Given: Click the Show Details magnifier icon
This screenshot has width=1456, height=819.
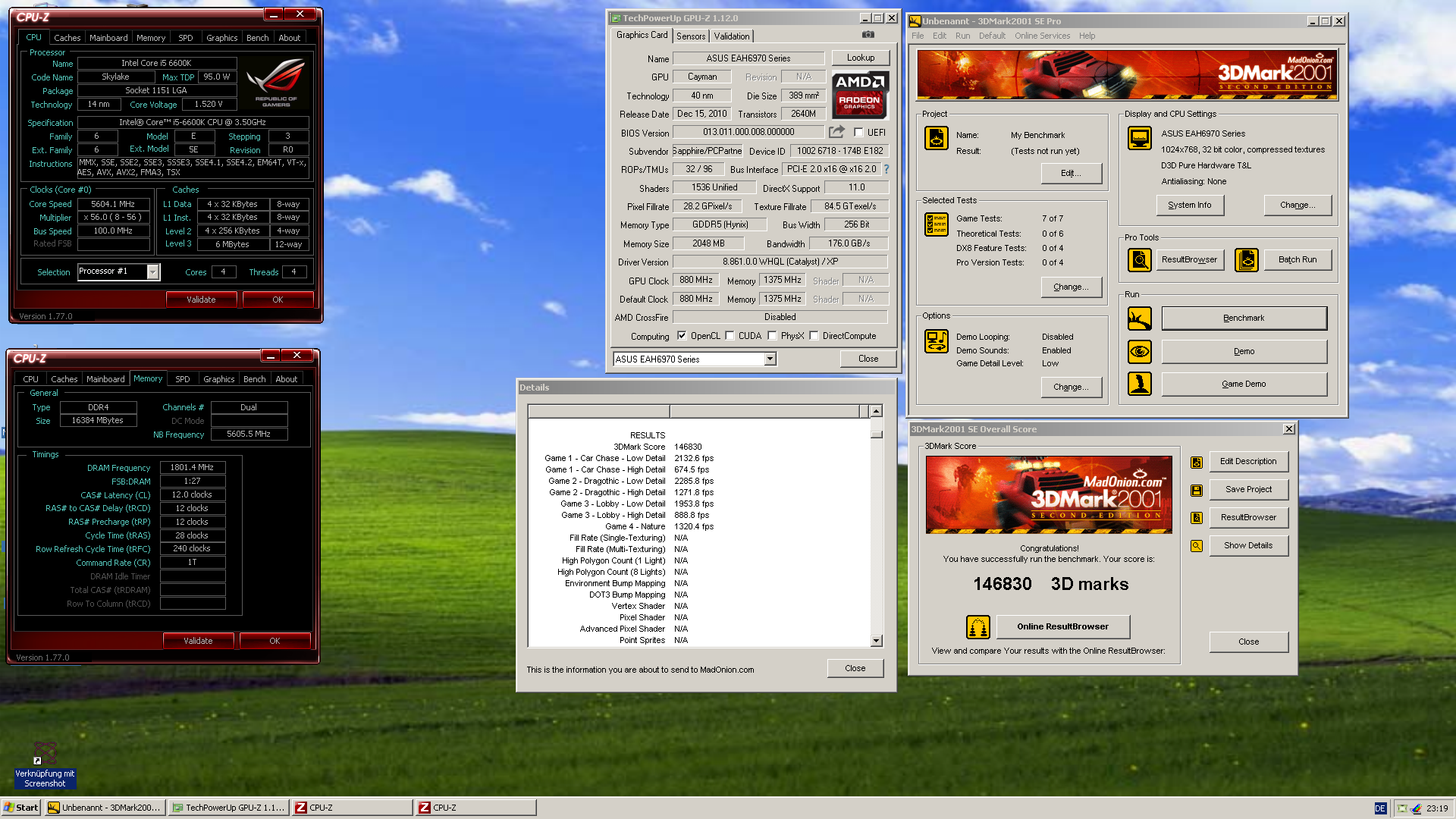Looking at the screenshot, I should click(1197, 546).
